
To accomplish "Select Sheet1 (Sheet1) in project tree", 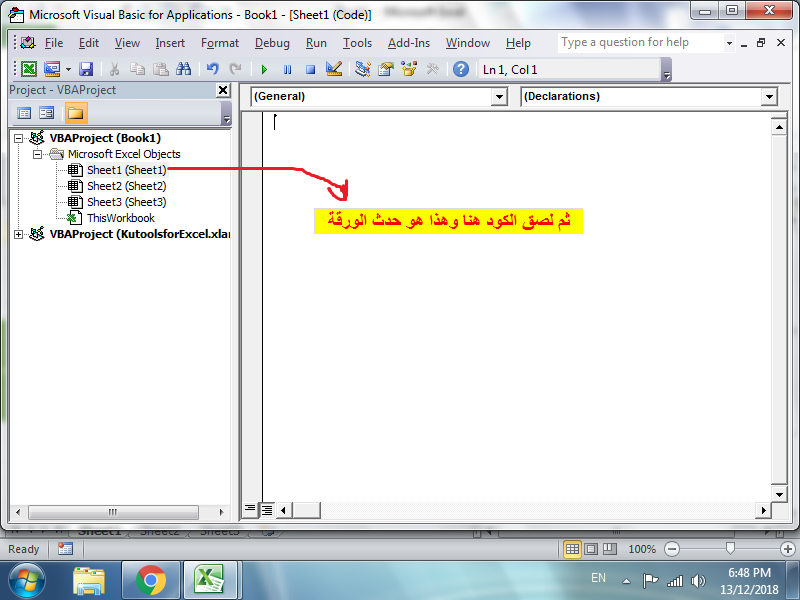I will (x=127, y=170).
